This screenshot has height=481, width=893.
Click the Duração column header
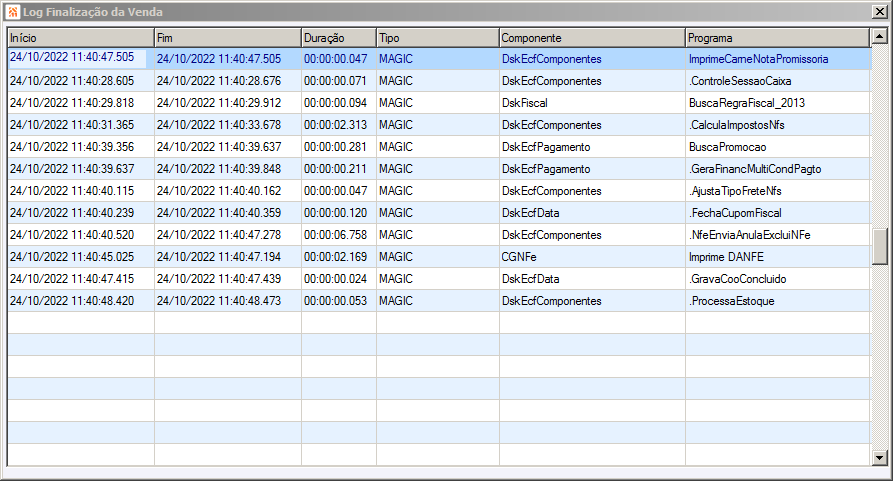[x=339, y=38]
